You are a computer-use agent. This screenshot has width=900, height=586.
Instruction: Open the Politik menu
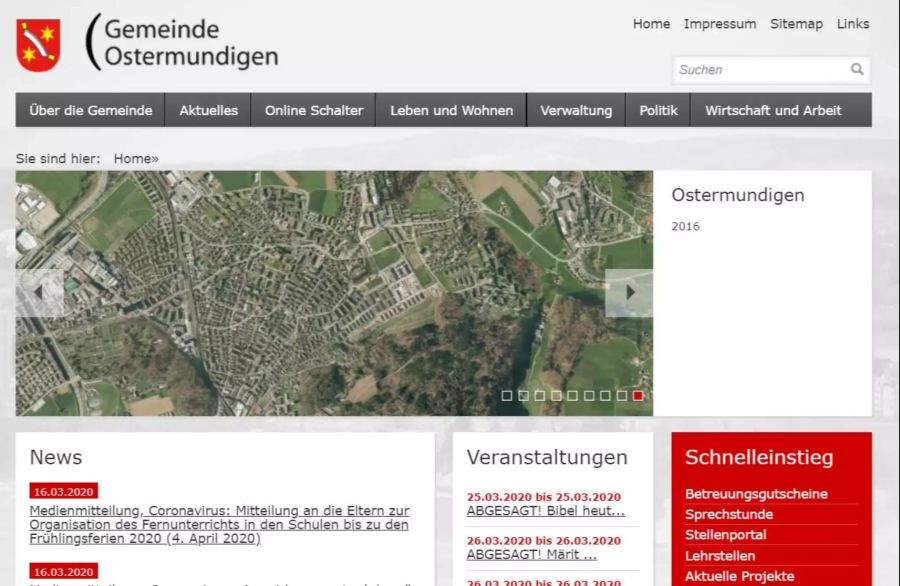tap(658, 110)
